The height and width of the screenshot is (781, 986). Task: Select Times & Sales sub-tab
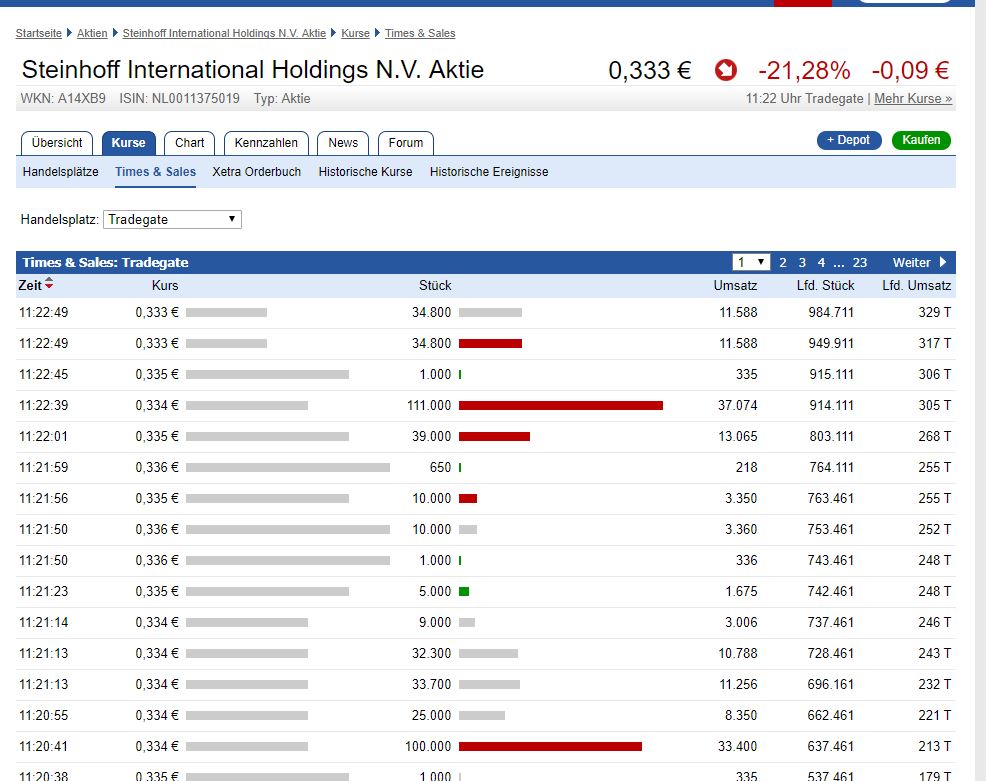click(155, 172)
